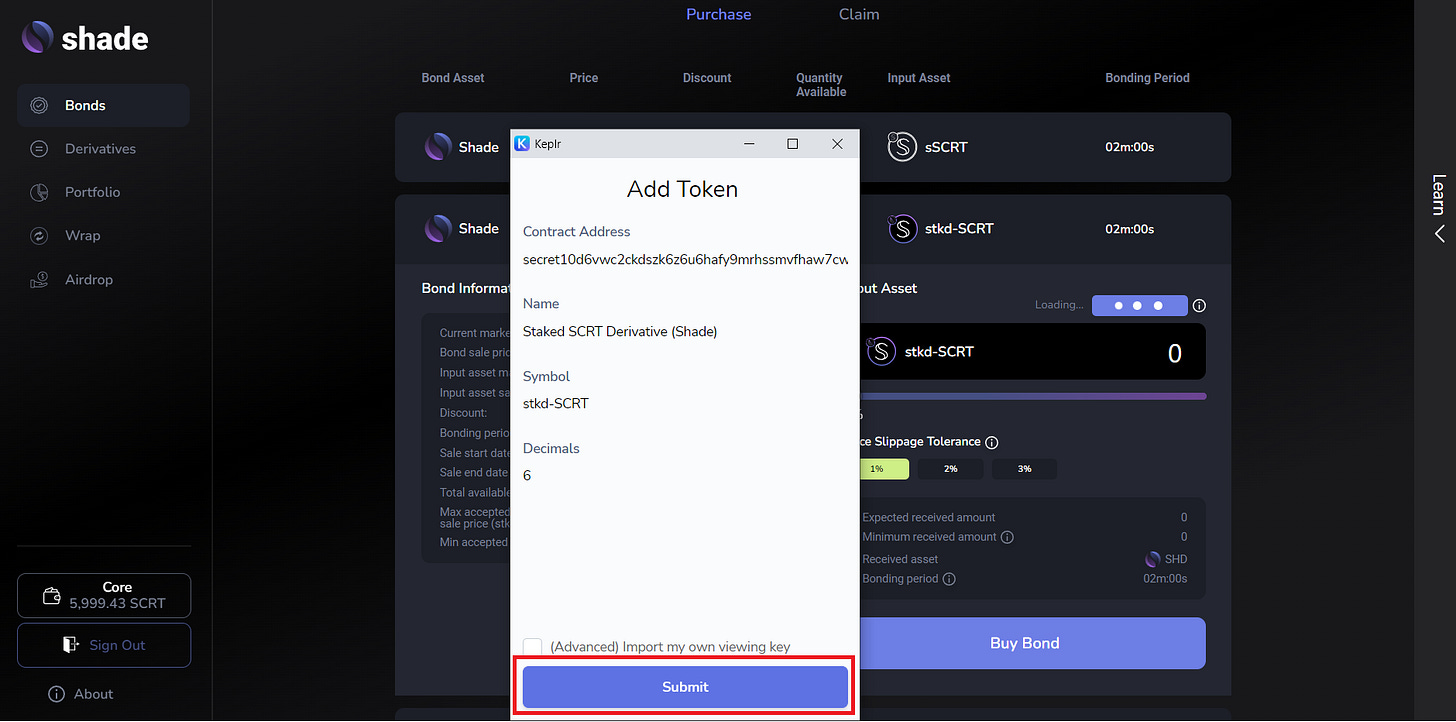Minimize the Keplr window
The height and width of the screenshot is (722, 1456).
tap(749, 144)
